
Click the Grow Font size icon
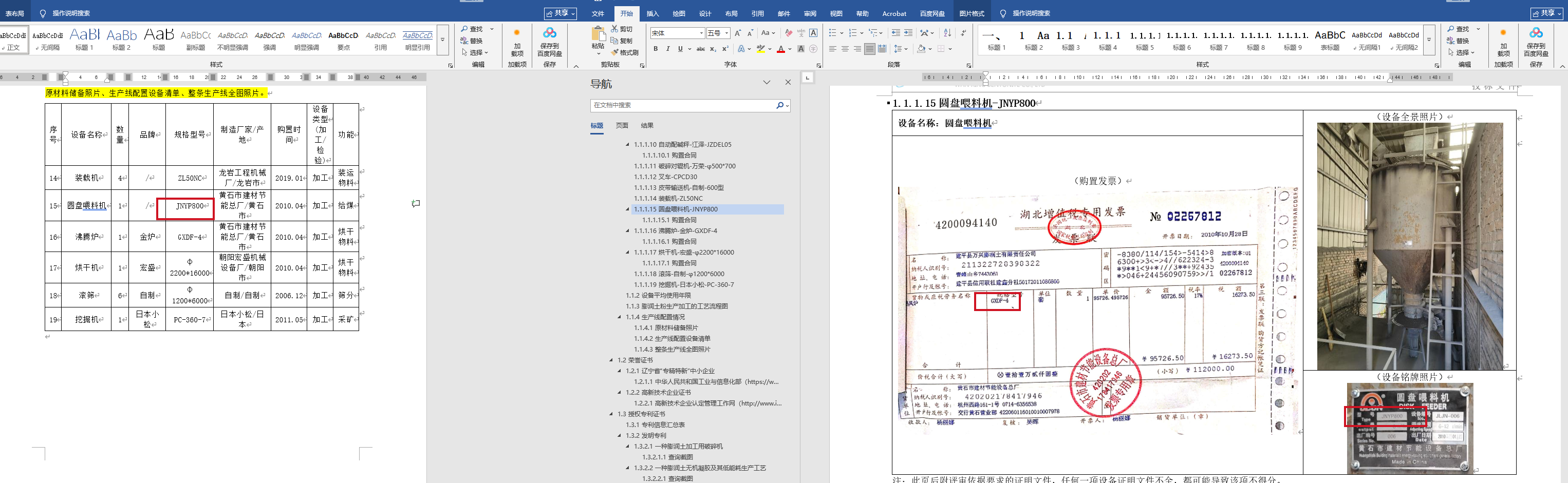(x=738, y=33)
